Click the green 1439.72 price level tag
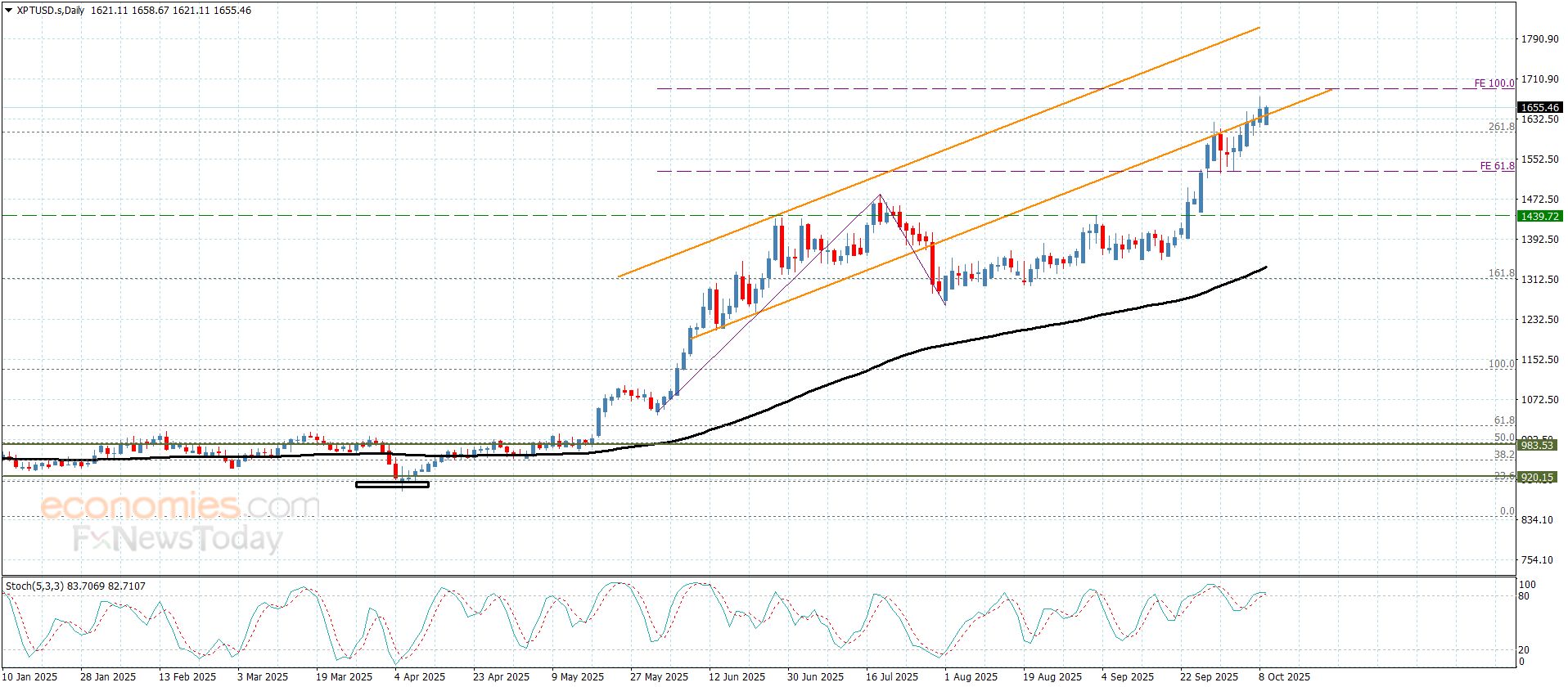 coord(1539,217)
